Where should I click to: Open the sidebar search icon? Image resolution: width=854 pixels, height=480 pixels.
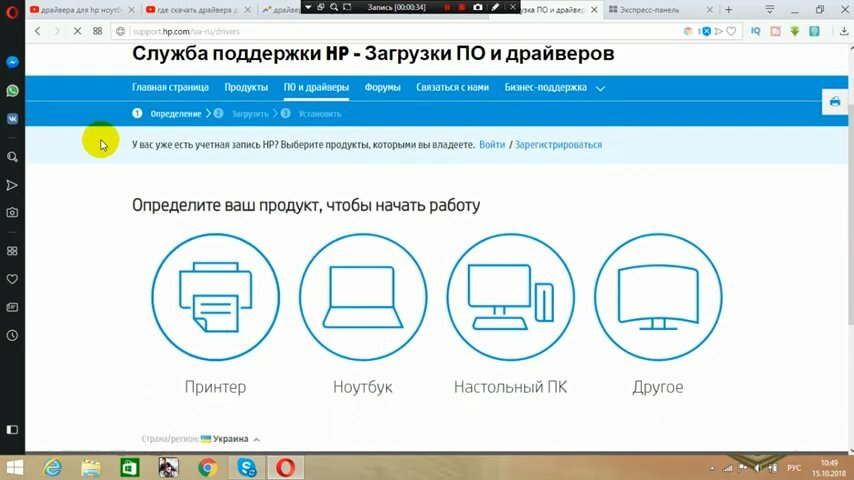(12, 157)
